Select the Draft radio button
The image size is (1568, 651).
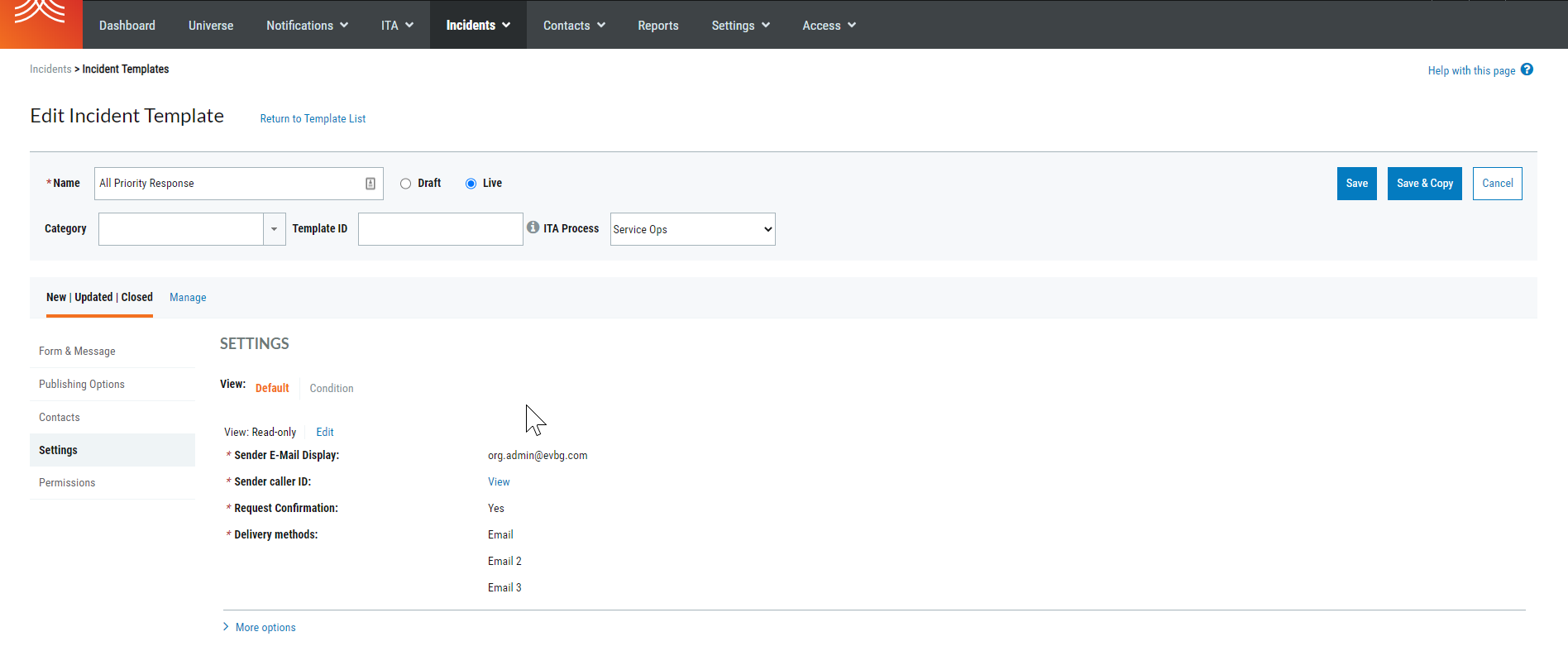(x=405, y=184)
